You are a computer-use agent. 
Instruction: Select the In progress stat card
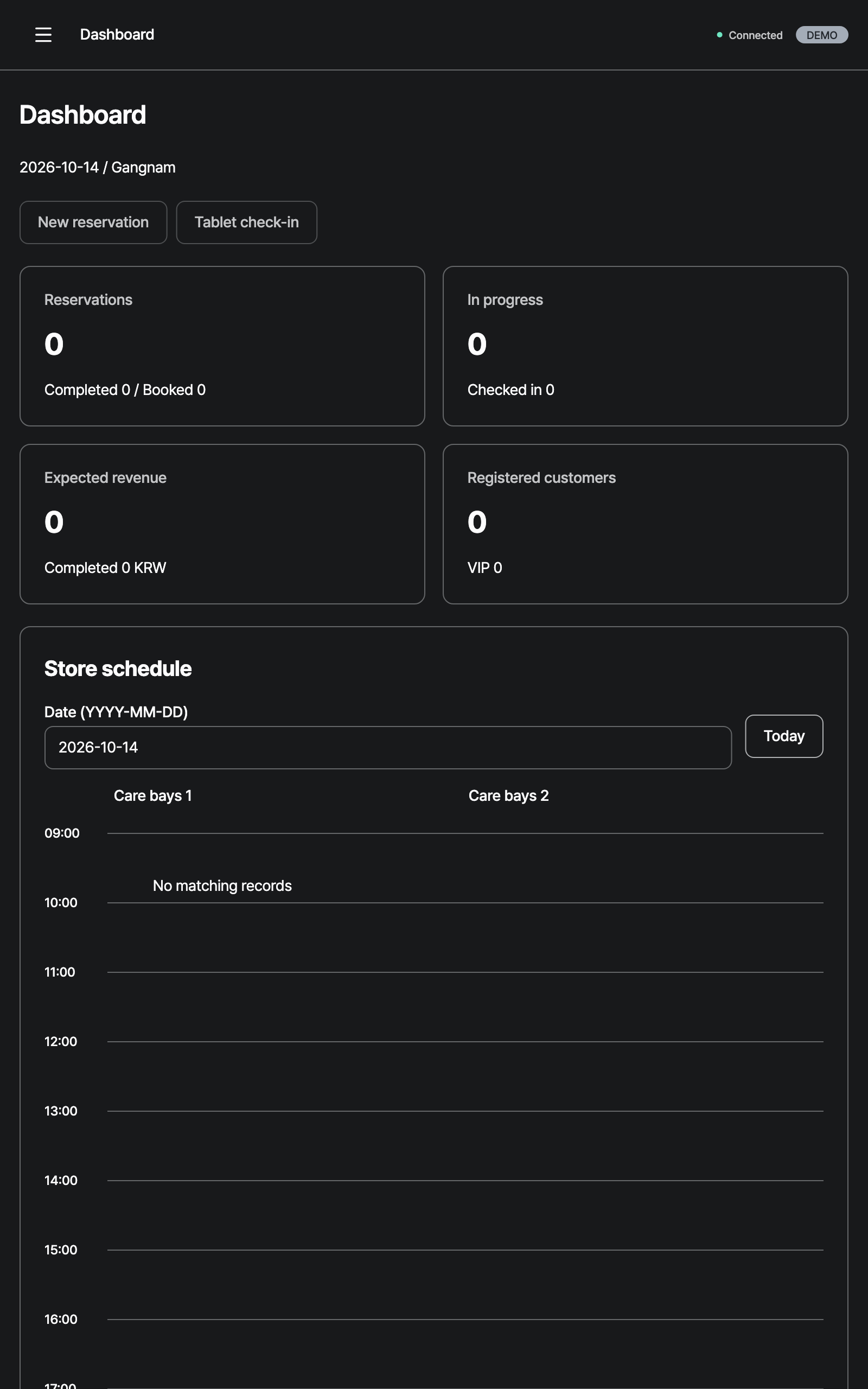645,346
